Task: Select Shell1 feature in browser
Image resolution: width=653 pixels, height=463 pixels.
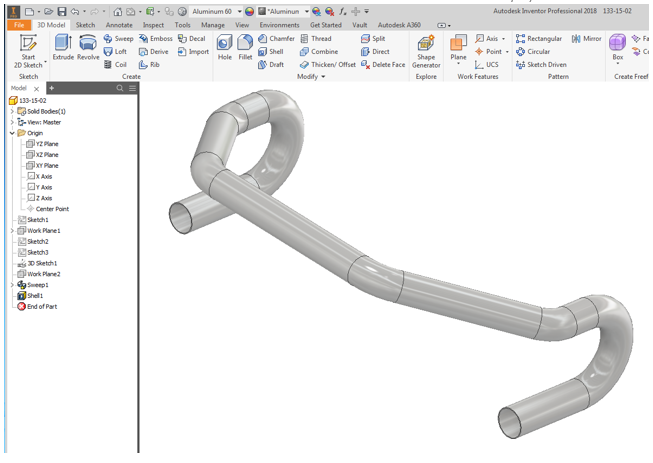Action: [30, 296]
